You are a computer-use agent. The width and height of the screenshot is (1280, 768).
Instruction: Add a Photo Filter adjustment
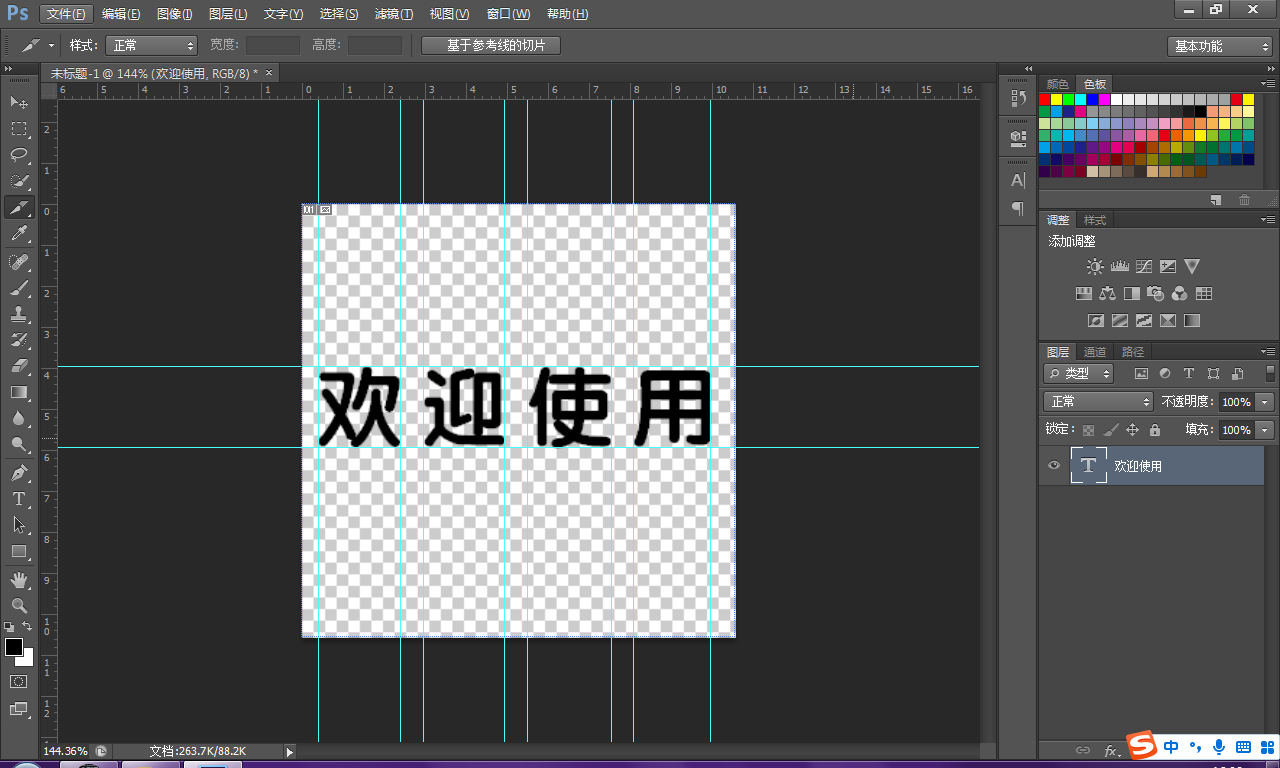[1155, 294]
